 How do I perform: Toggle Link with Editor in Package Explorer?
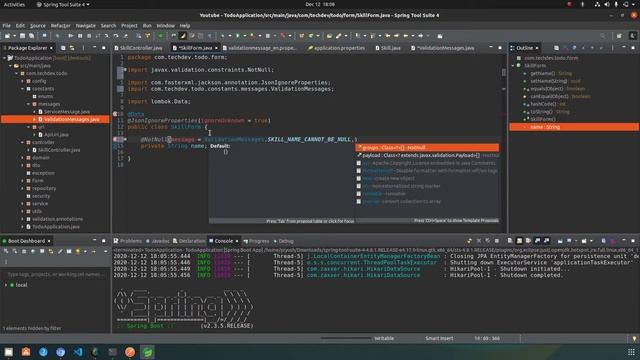tap(72, 48)
